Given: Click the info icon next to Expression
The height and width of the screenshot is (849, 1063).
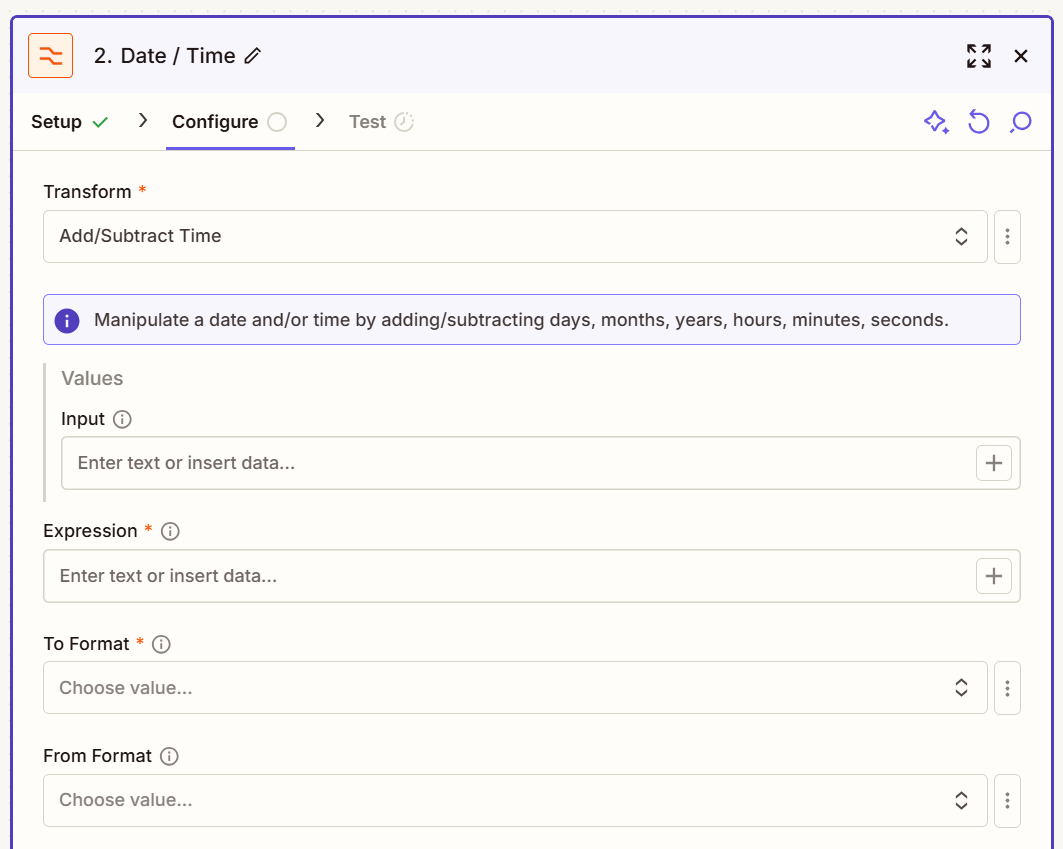Looking at the screenshot, I should click(x=170, y=531).
